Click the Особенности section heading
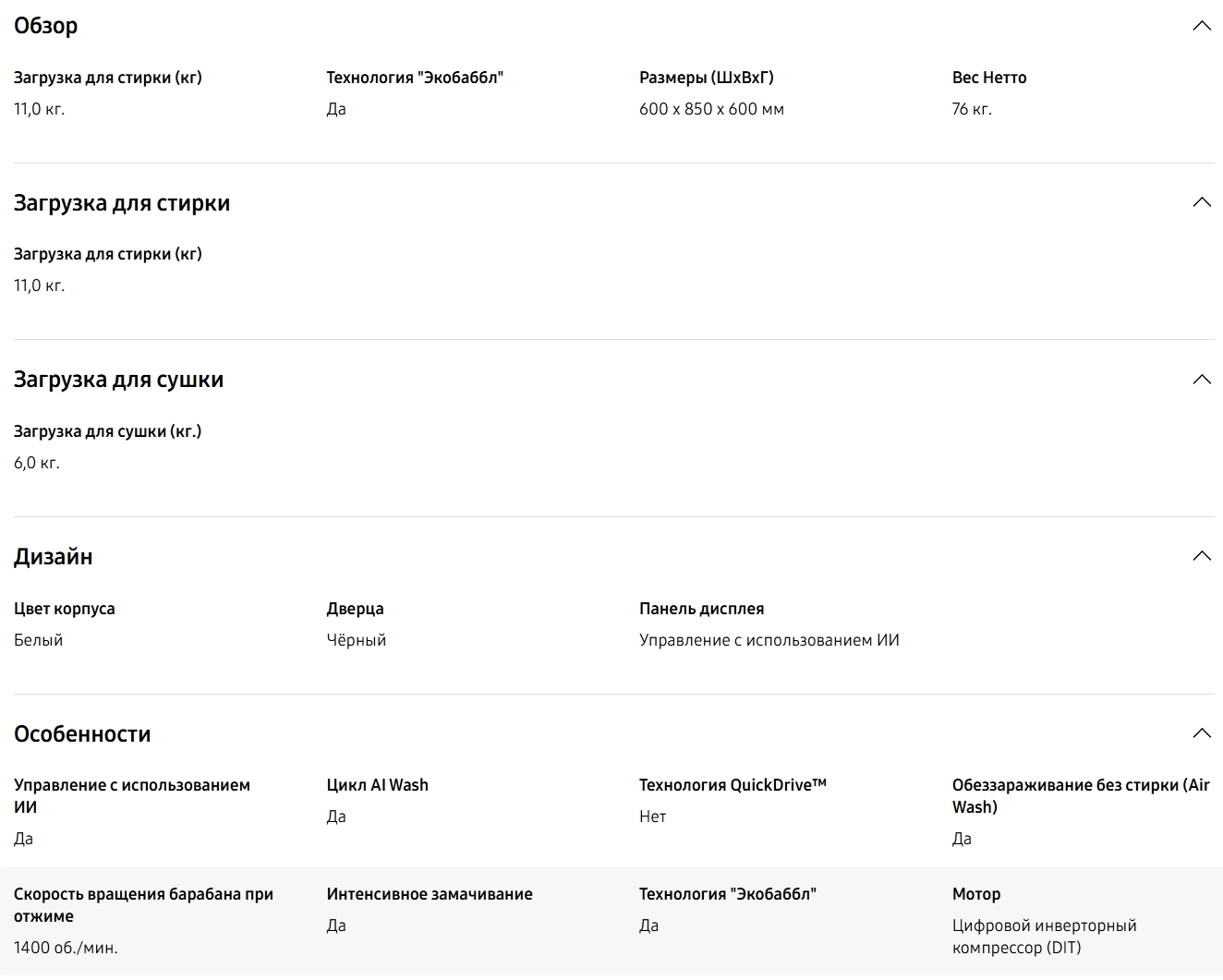 coord(82,734)
